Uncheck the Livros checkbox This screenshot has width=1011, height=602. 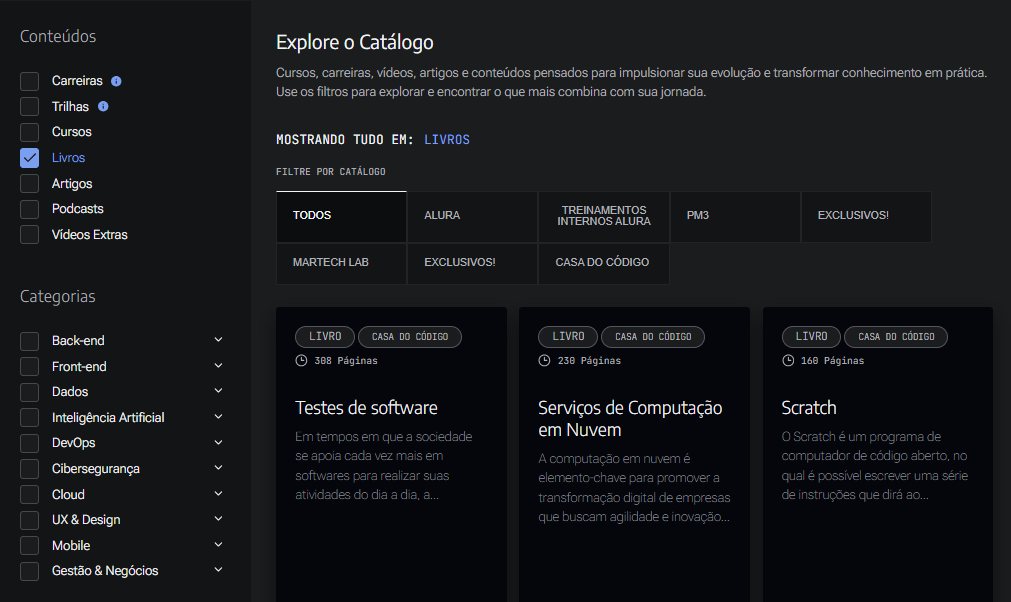point(30,158)
